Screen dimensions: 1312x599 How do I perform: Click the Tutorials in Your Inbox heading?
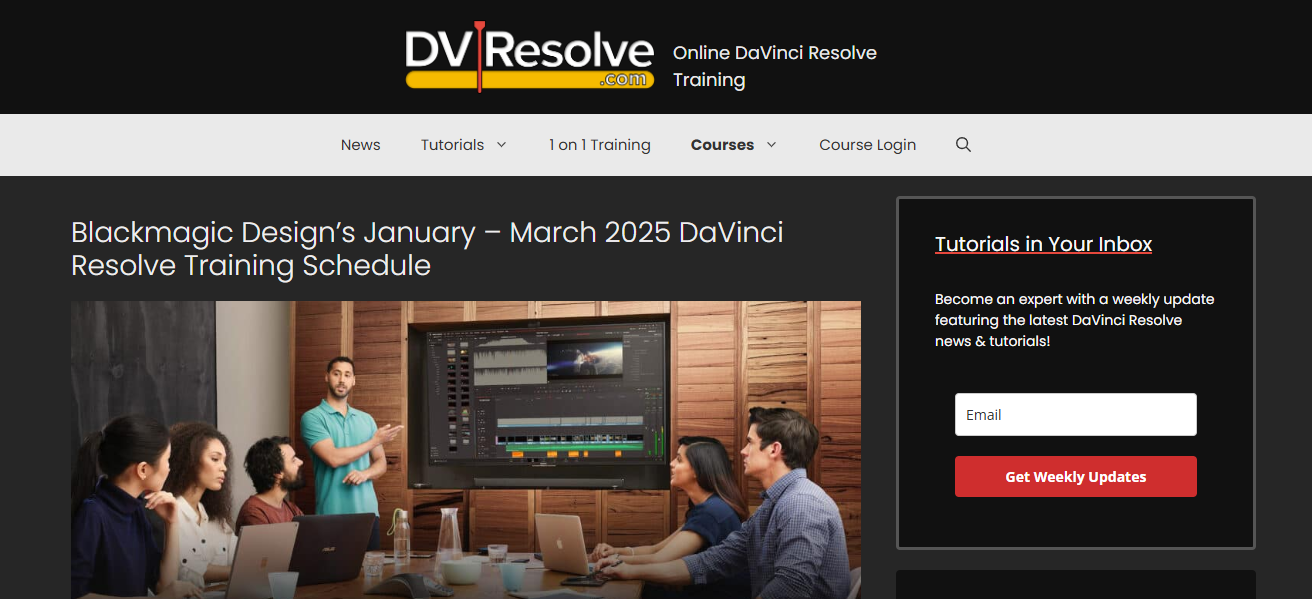1043,244
